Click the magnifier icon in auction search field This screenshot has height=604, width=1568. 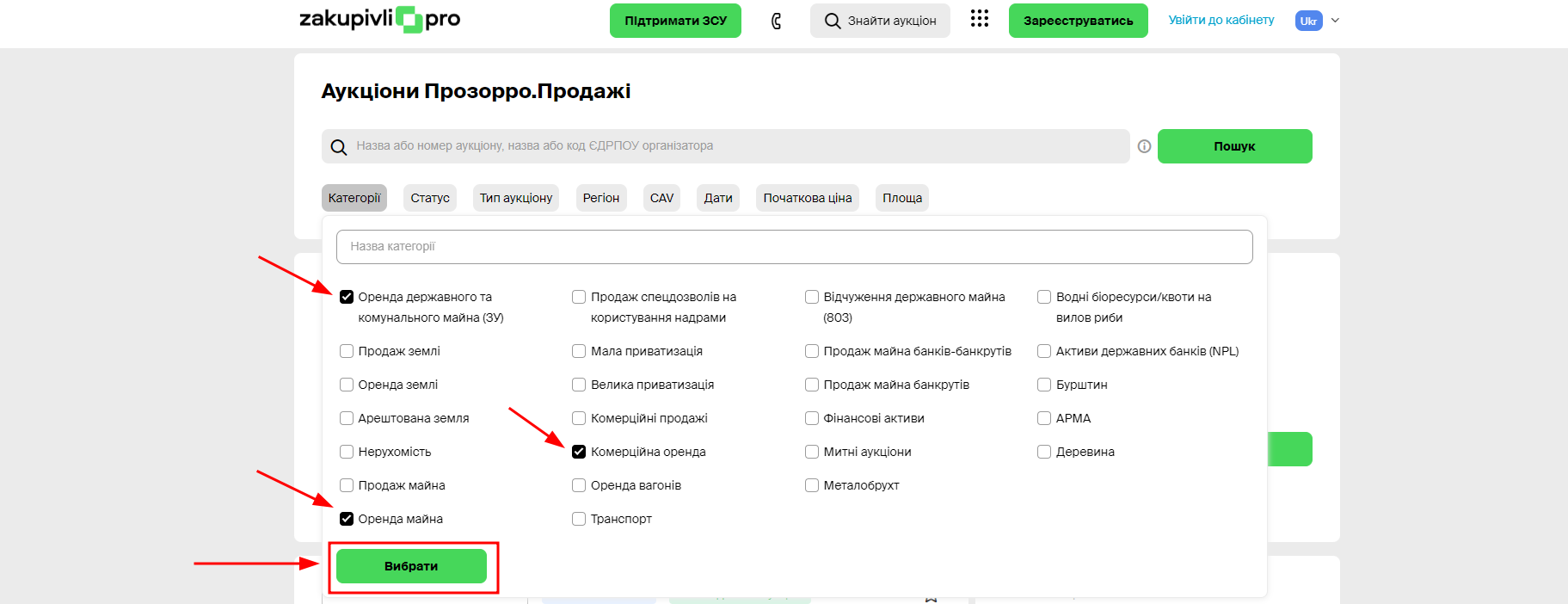pos(339,147)
